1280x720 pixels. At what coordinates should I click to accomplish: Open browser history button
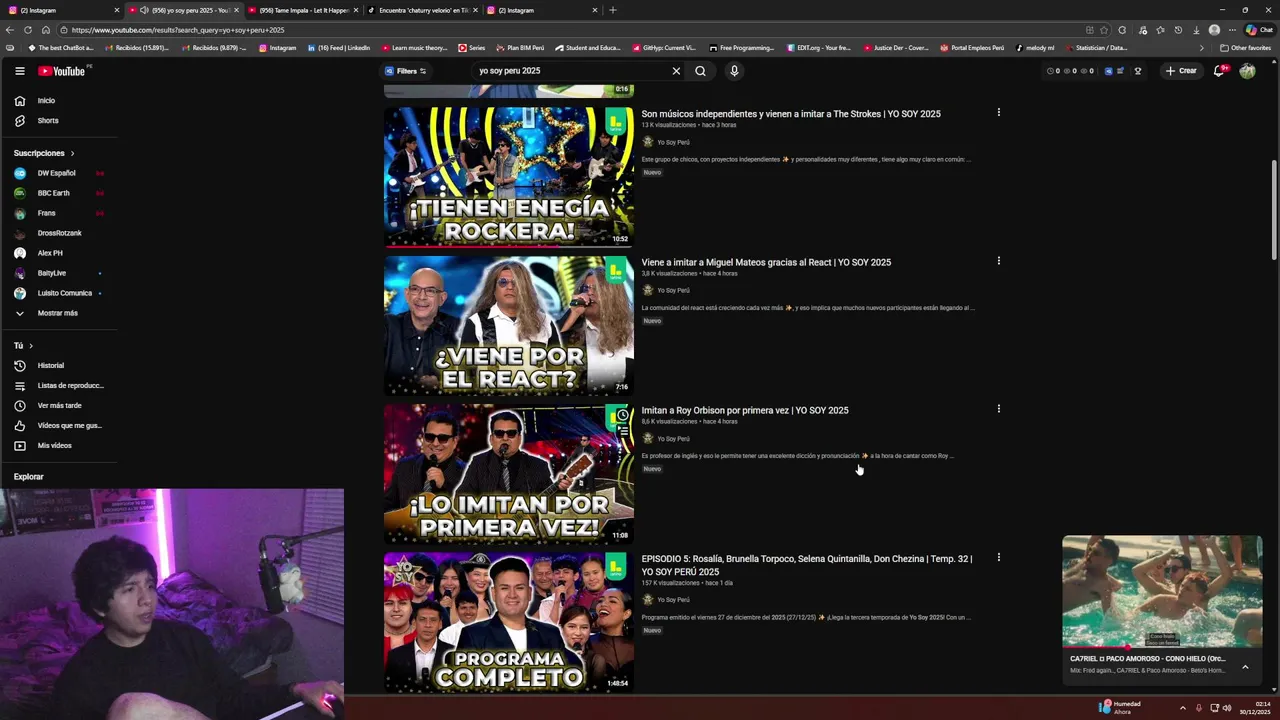pos(1178,30)
